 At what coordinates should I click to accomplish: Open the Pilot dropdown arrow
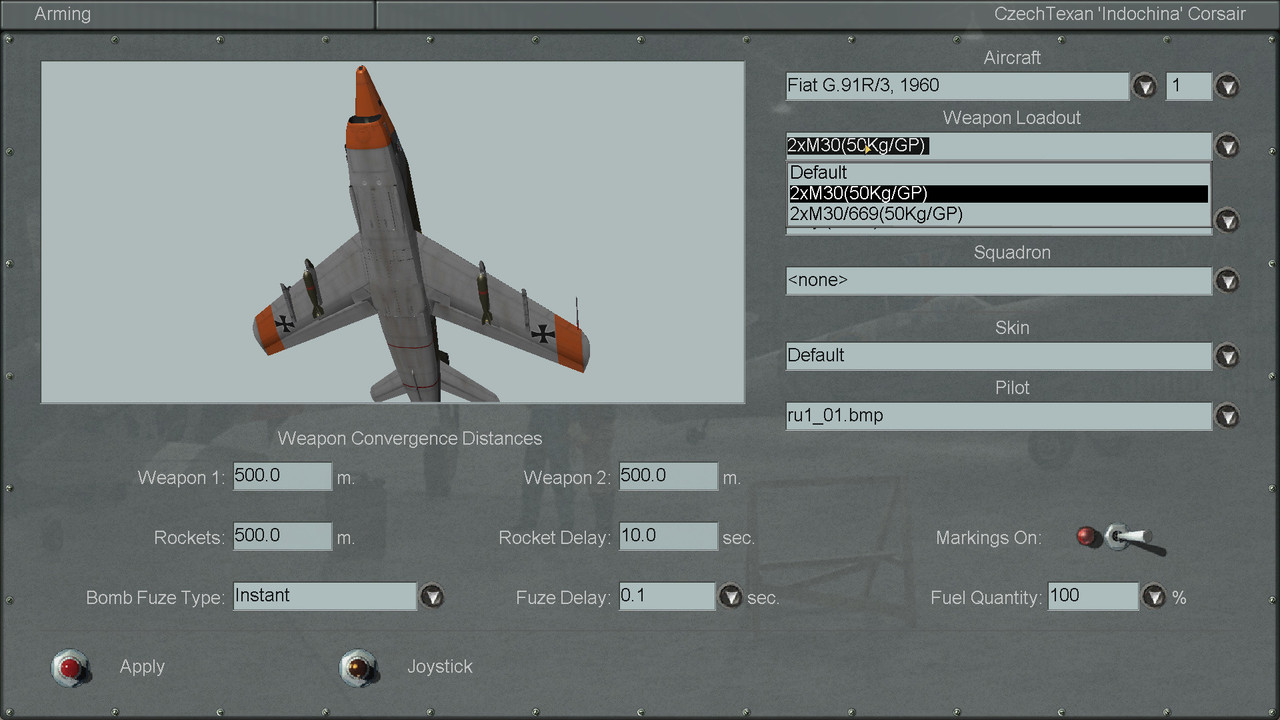point(1227,416)
